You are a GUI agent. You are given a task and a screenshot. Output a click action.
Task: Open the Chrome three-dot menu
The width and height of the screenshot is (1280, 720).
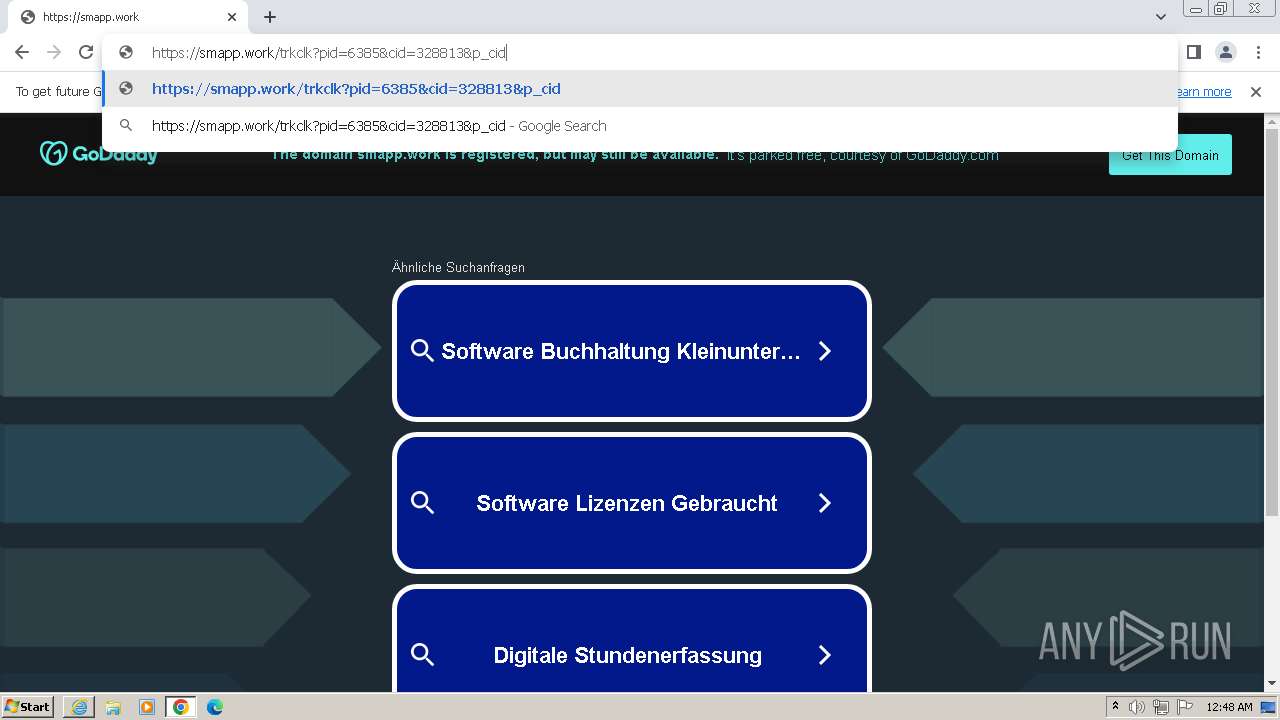1258,52
